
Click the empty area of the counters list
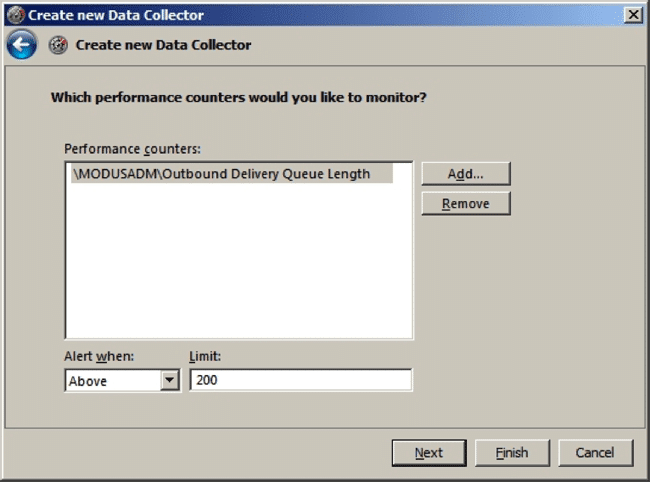tap(238, 270)
